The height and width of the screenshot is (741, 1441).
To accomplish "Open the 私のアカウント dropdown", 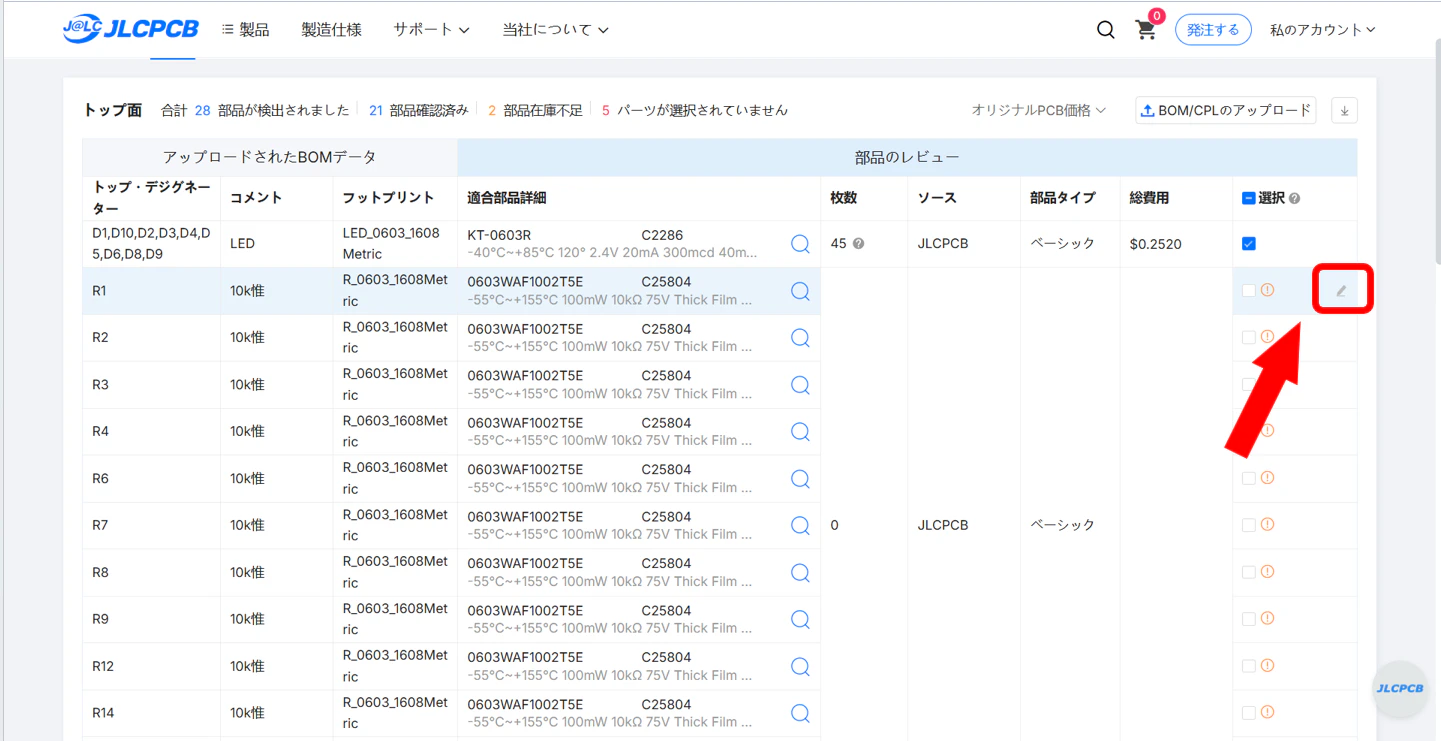I will [1322, 30].
